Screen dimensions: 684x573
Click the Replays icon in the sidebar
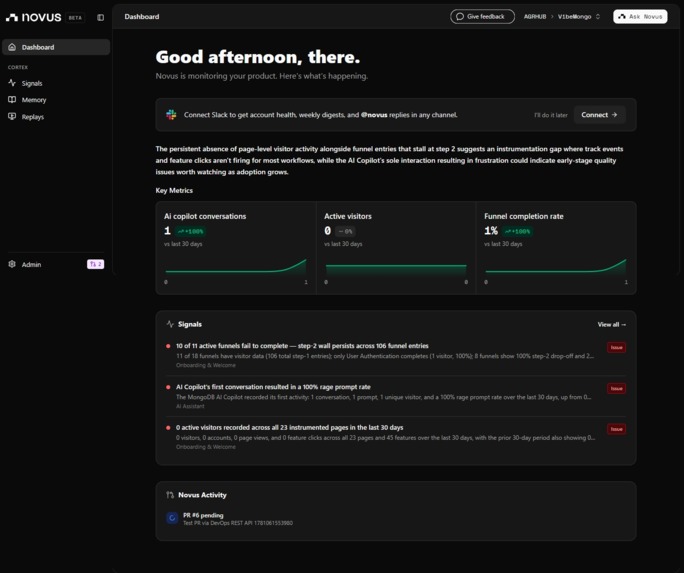(x=12, y=116)
